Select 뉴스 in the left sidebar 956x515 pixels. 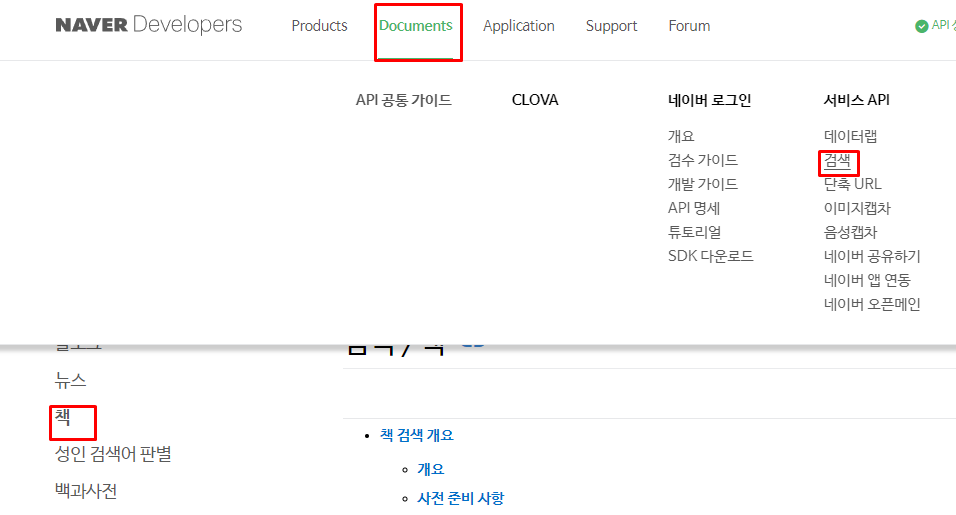71,381
